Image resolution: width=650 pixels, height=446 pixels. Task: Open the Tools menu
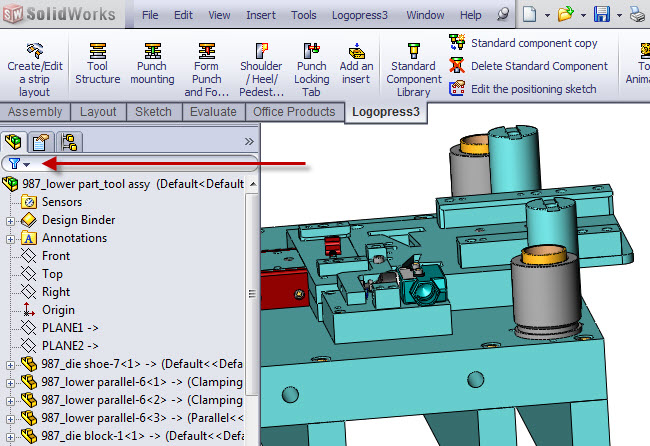coord(303,15)
